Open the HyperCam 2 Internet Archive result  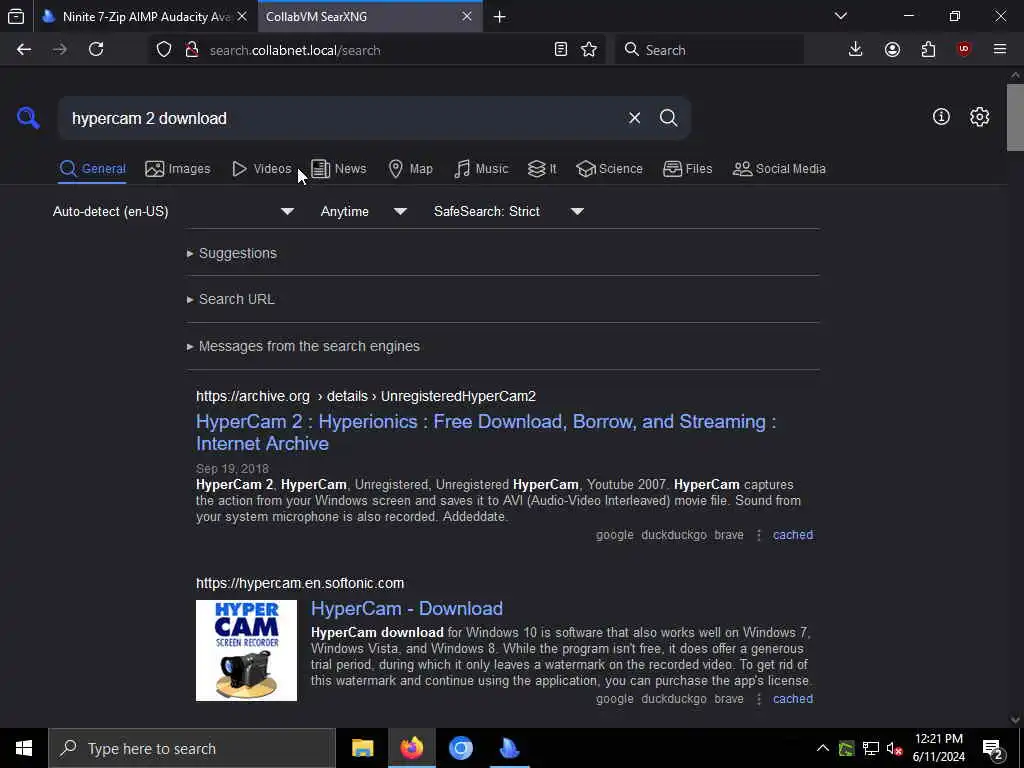pyautogui.click(x=486, y=432)
